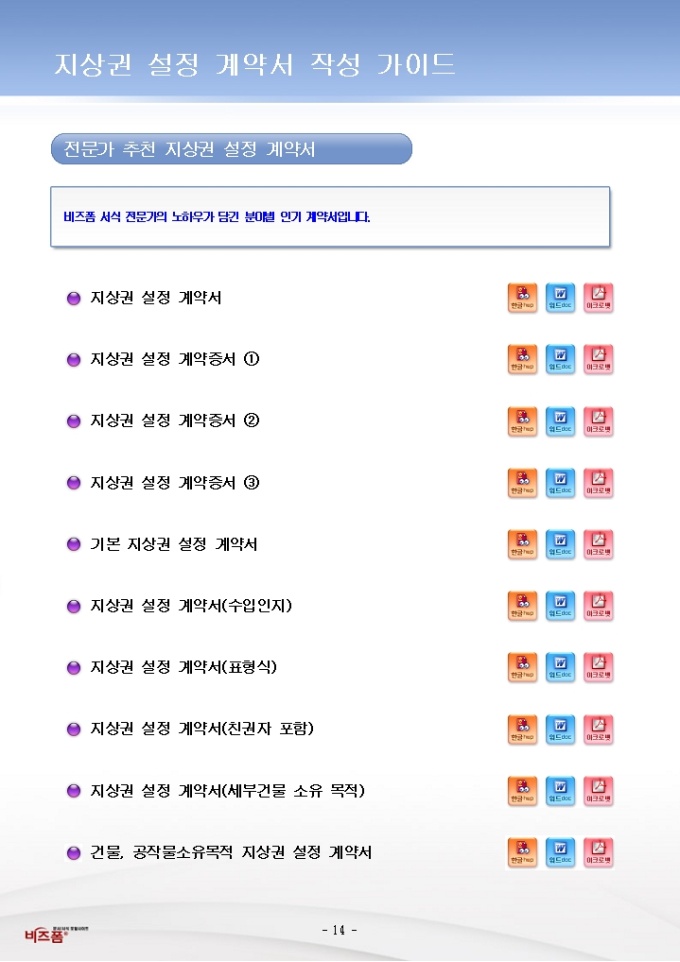680x962 pixels.
Task: Download 워드 doc for 기본 지상권 설정 계약서
Action: pos(560,544)
